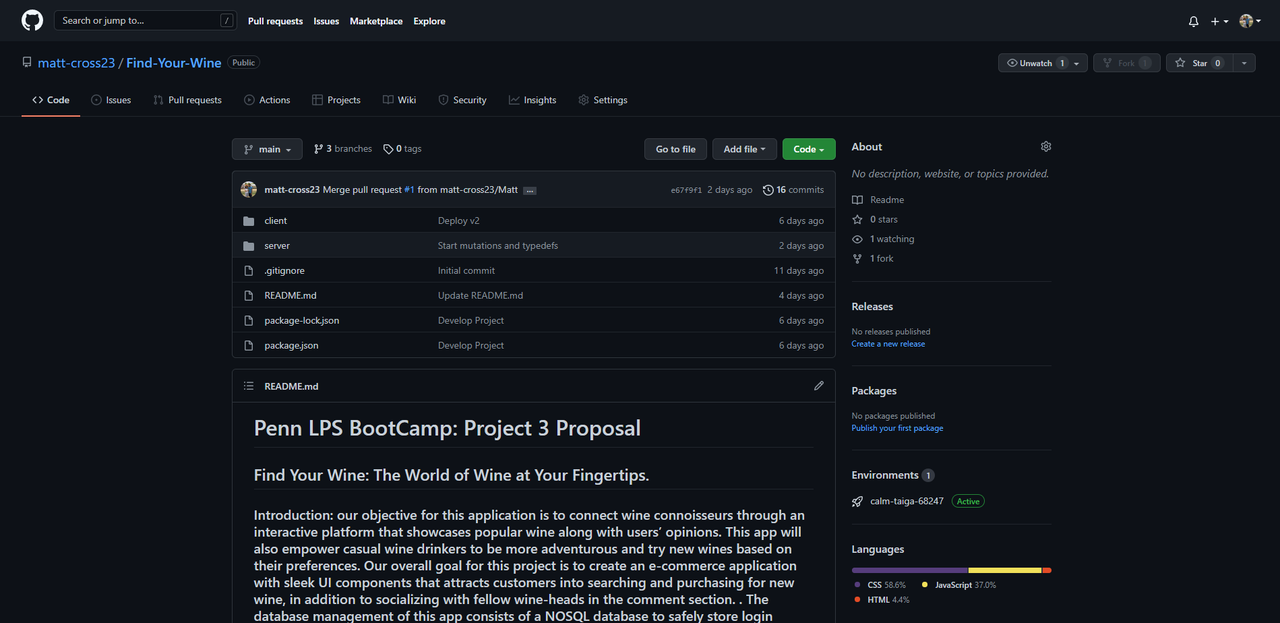Image resolution: width=1280 pixels, height=623 pixels.
Task: Open pull request #1 link
Action: tap(409, 190)
